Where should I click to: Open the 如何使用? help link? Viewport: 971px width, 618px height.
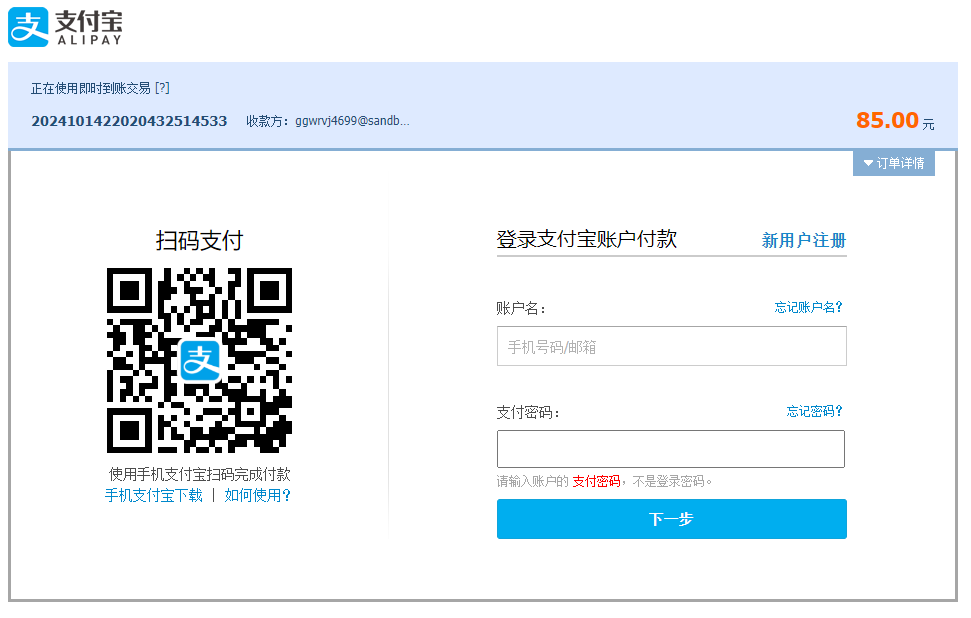(258, 495)
